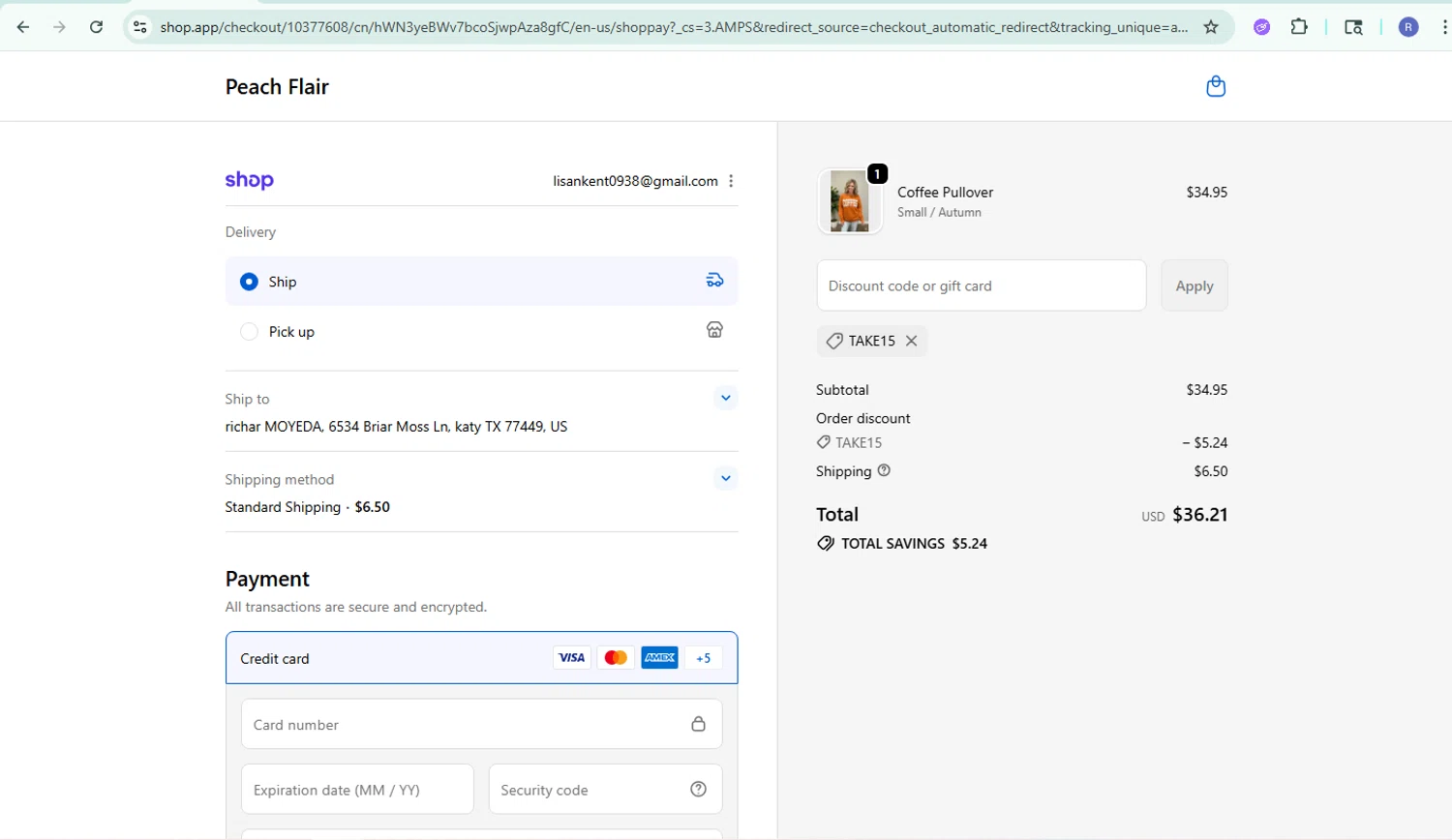Click the browser address bar URL
The height and width of the screenshot is (840, 1452).
pos(674,27)
